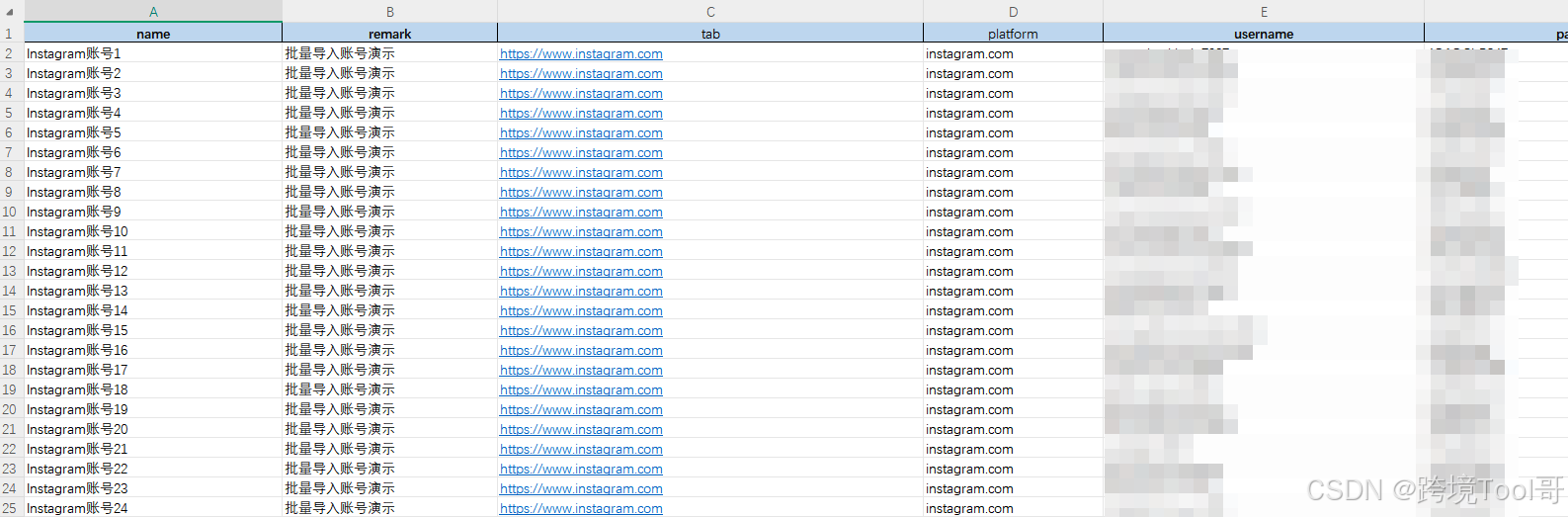Click cell 'Instagram账号6'

(153, 152)
